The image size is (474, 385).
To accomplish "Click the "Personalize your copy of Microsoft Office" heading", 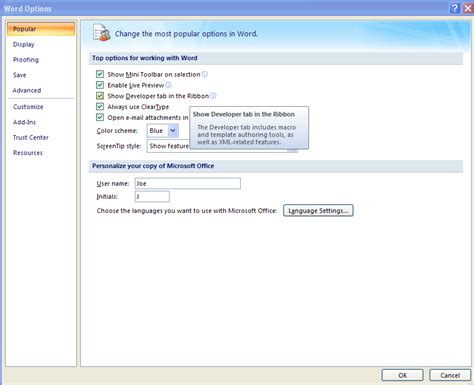I will click(153, 166).
